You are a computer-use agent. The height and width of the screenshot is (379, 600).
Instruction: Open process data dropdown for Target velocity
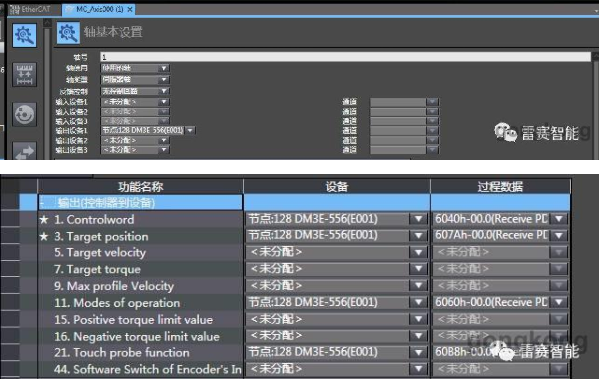tap(559, 252)
